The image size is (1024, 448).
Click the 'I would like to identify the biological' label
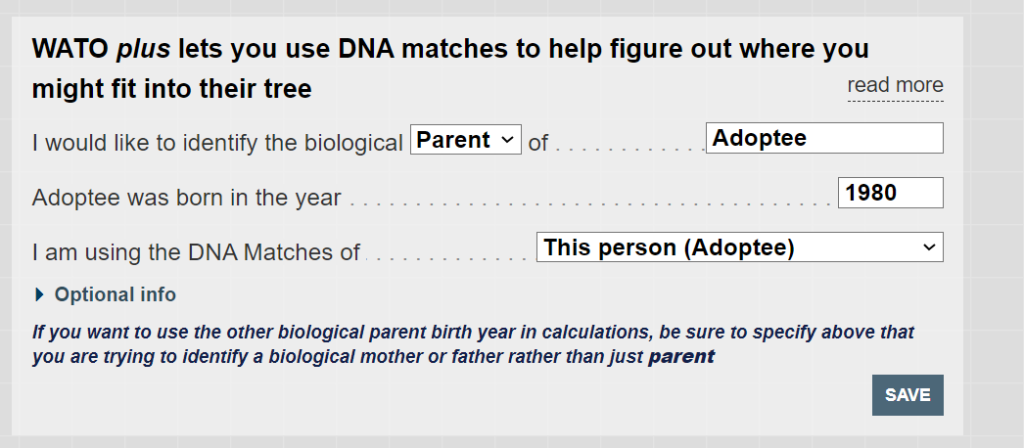click(x=217, y=143)
